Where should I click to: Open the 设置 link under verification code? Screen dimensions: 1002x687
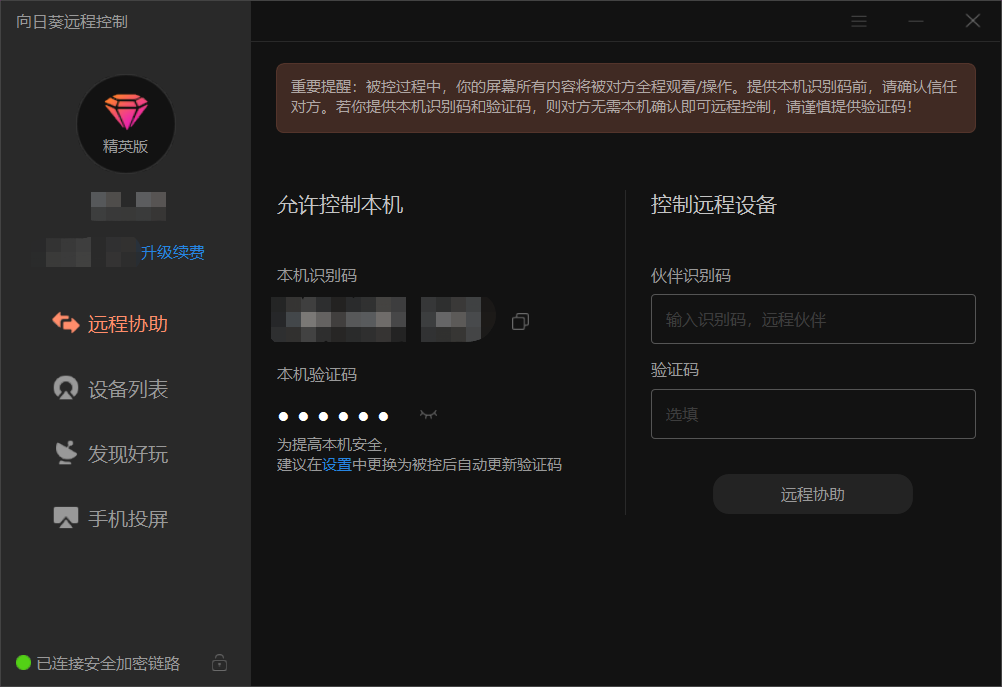[337, 465]
